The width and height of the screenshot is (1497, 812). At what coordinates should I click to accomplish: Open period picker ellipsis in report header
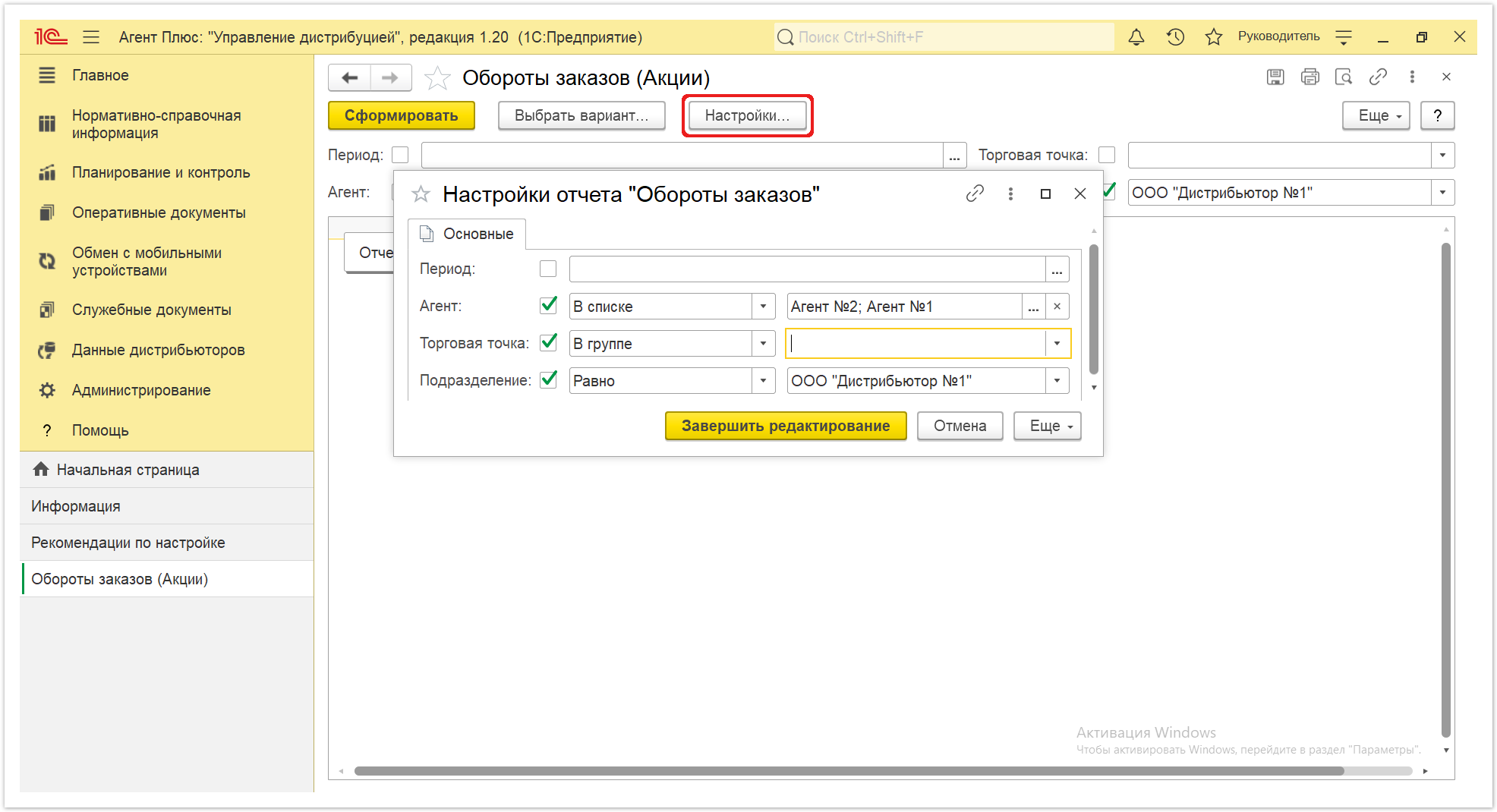point(954,156)
